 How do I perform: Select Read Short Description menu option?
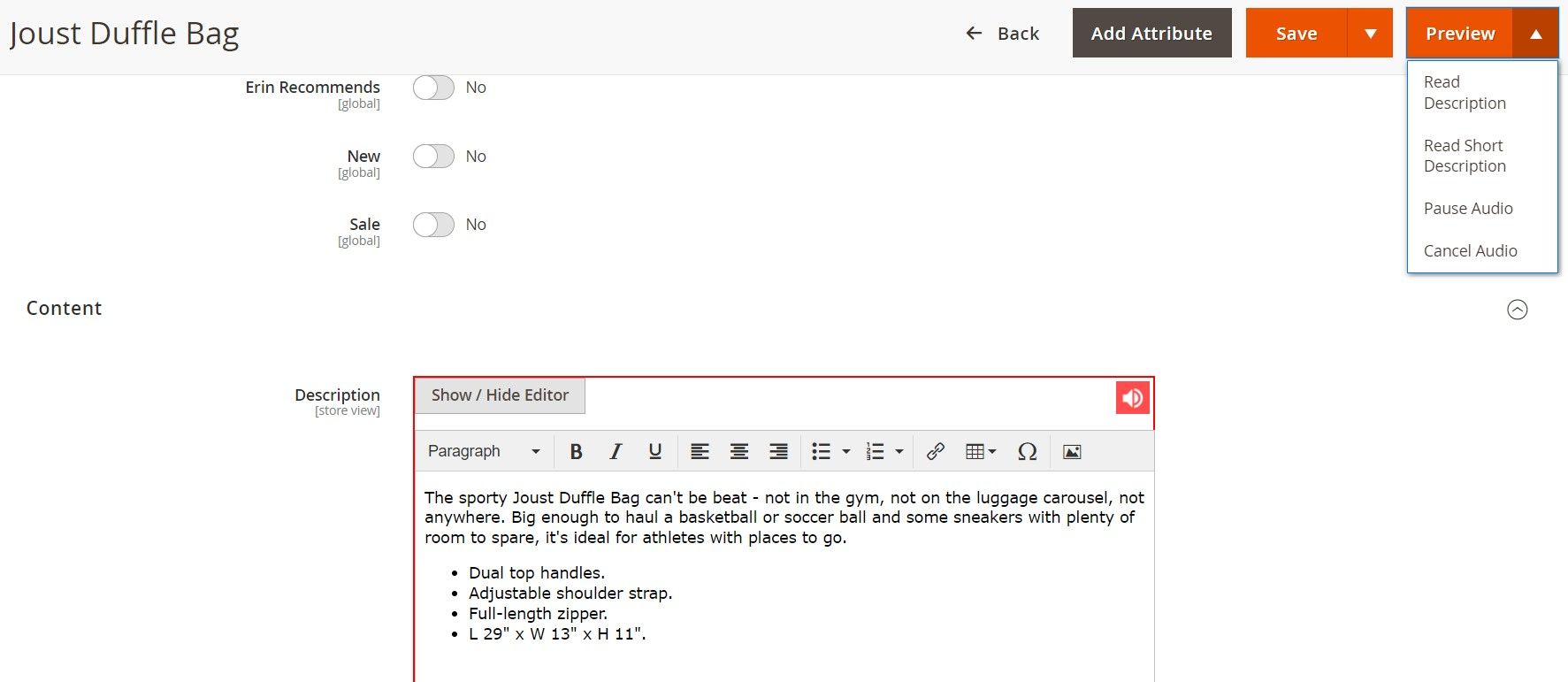(1465, 156)
